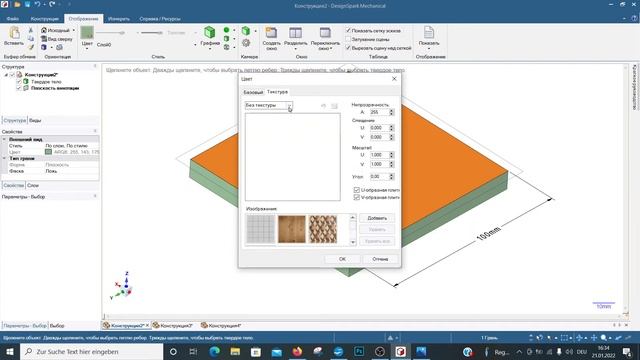Viewport: 640px width, 360px height.
Task: Click the save disk icon in title bar
Action: [x=27, y=4]
